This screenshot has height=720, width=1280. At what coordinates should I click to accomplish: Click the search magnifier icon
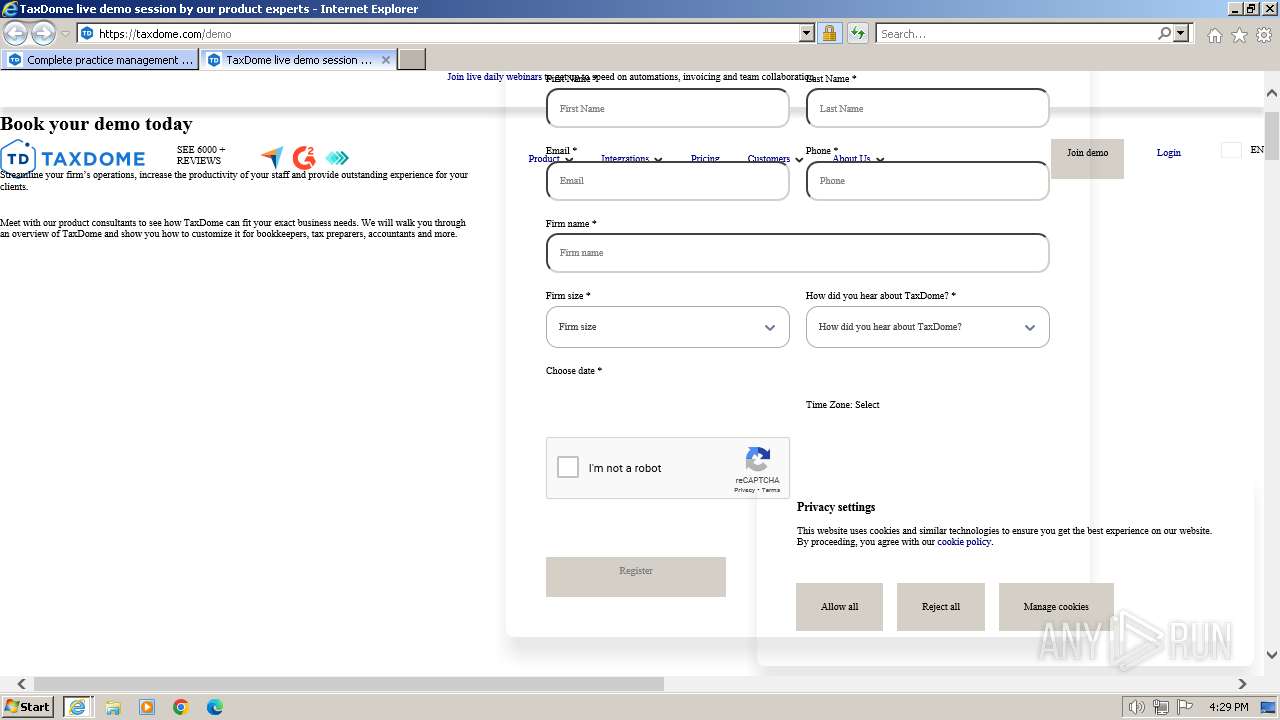tap(1164, 33)
